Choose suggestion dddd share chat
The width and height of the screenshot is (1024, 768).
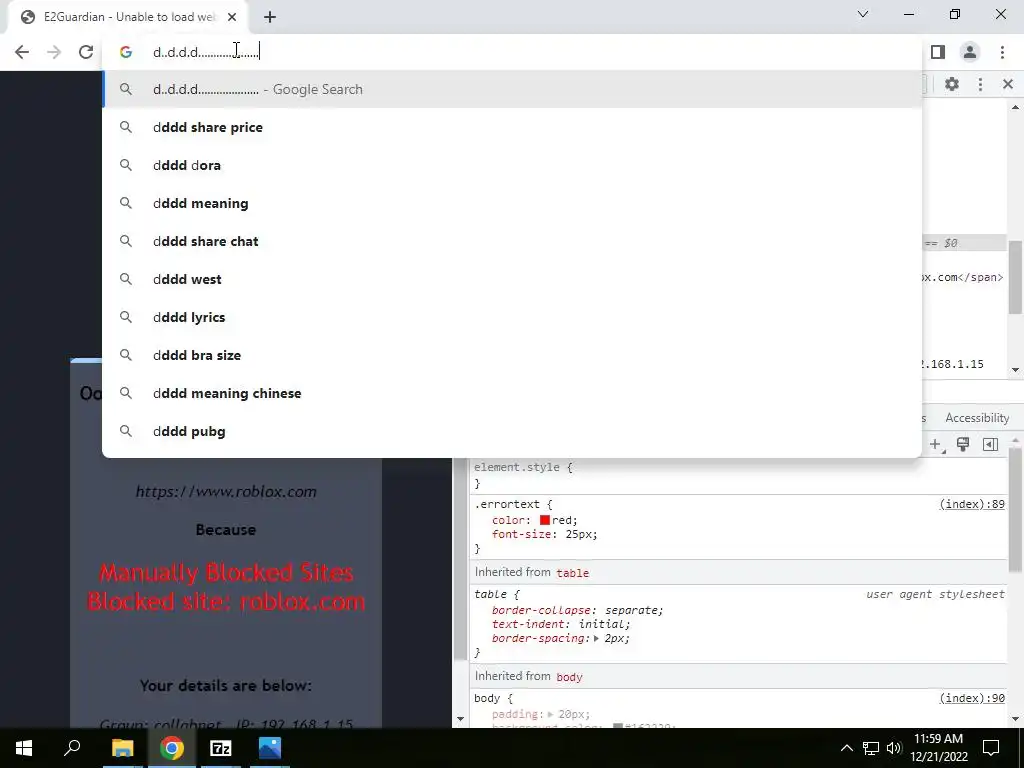512,241
